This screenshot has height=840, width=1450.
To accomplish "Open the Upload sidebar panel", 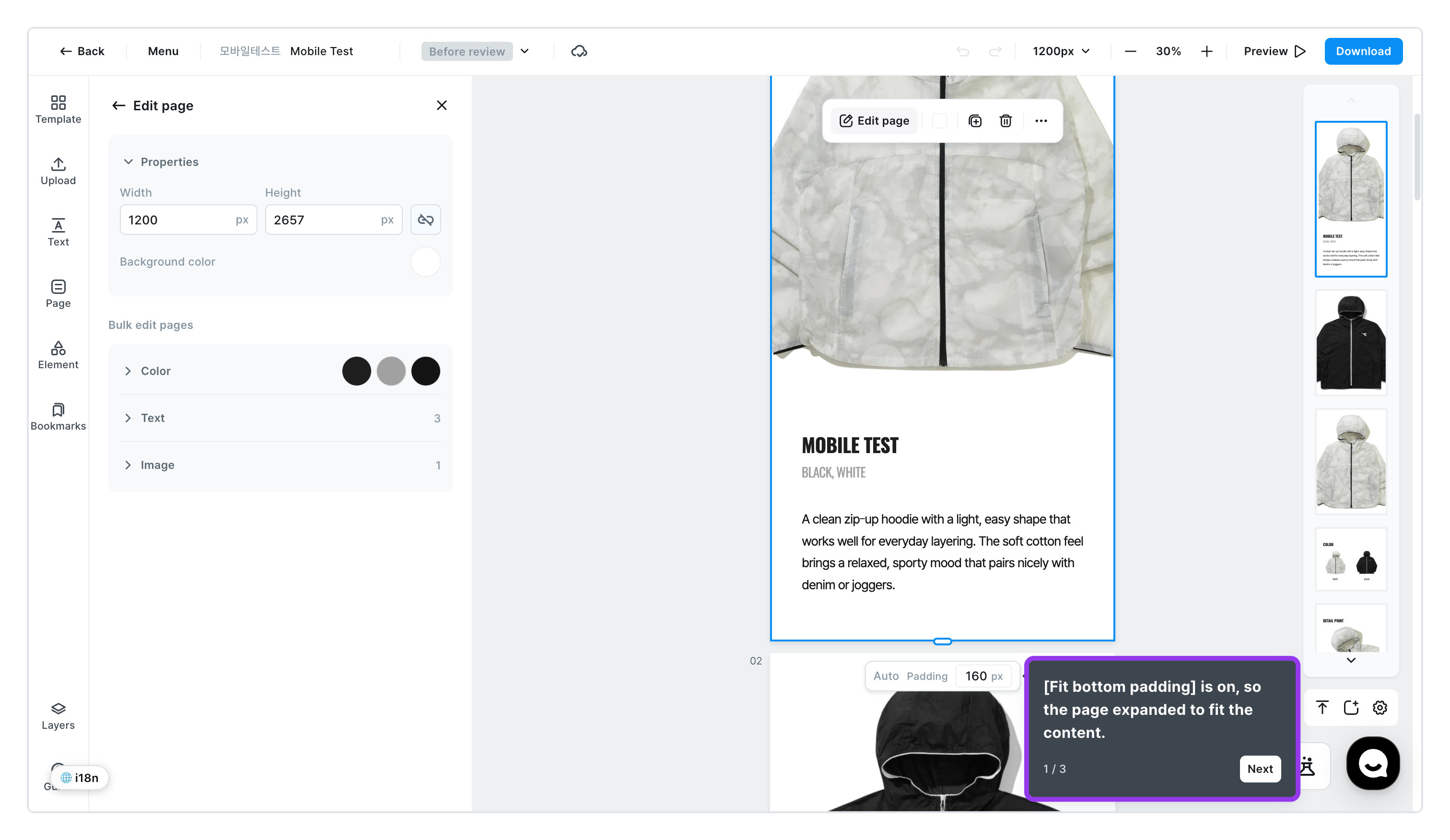I will point(58,171).
